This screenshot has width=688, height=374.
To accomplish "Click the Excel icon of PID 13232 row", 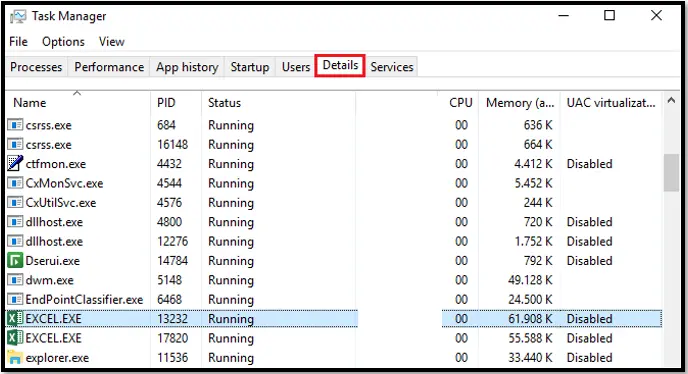I will (x=15, y=319).
